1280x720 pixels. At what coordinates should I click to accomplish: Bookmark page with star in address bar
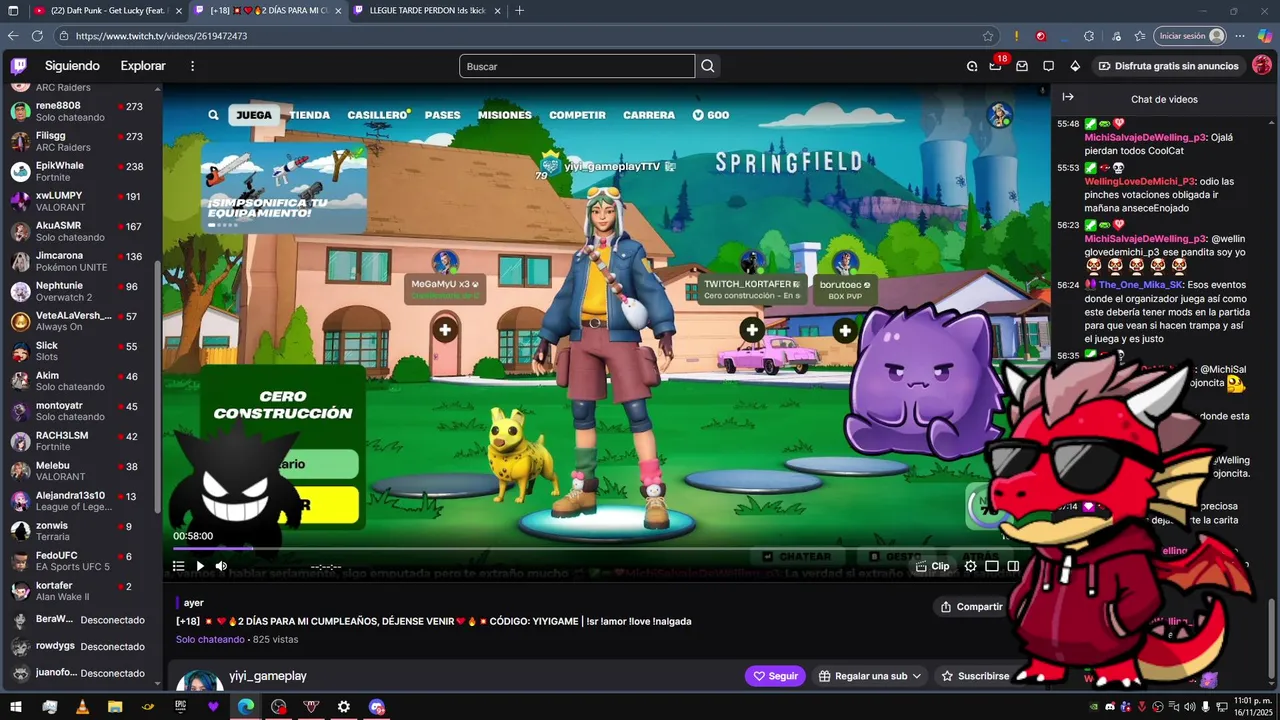[988, 36]
